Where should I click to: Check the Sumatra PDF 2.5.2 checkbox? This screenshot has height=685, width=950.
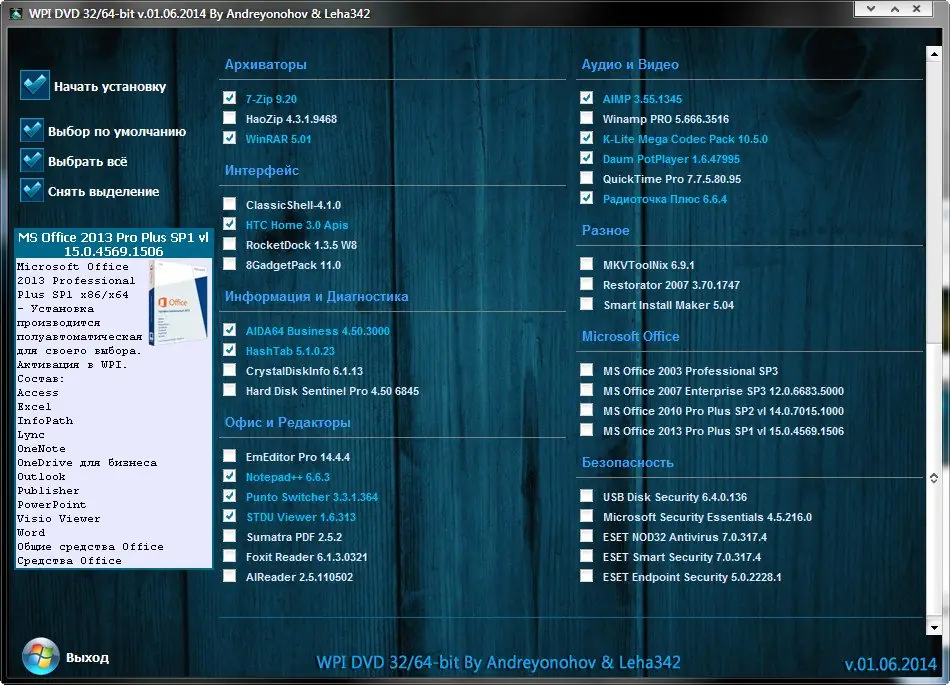click(x=230, y=535)
